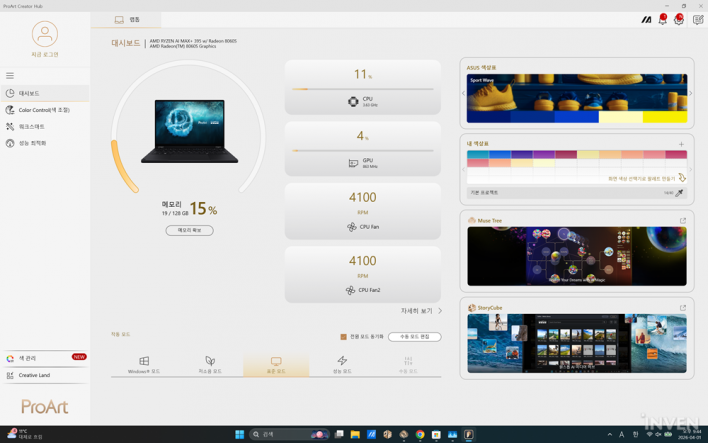
Task: Click the eyedropper color picker icon
Action: (x=679, y=193)
